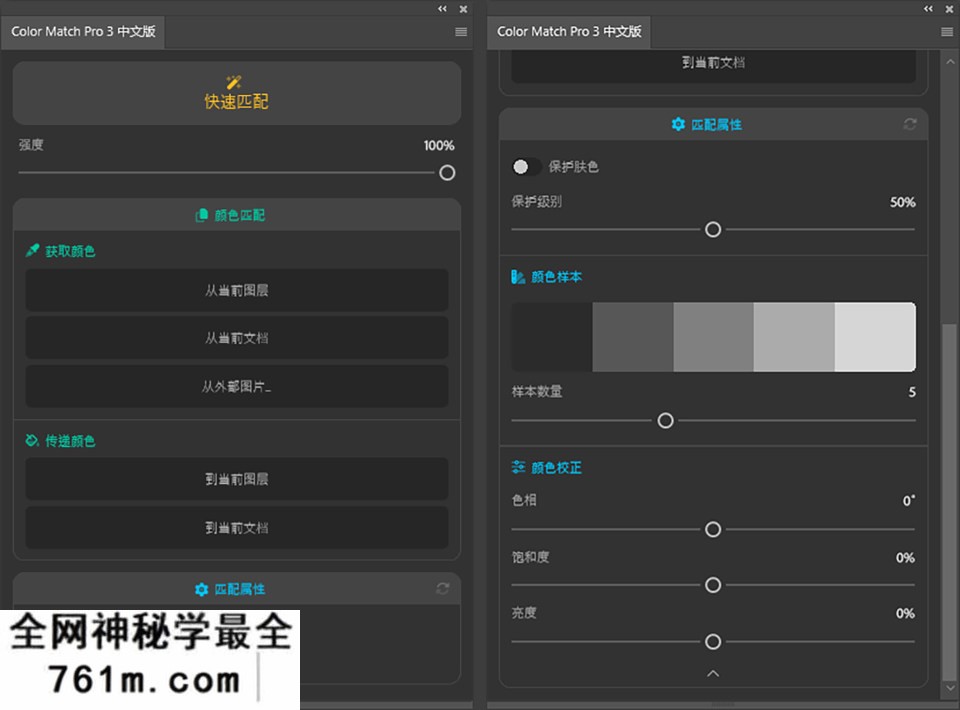
Task: Click the 颜色样本 swatch icon
Action: (x=518, y=277)
